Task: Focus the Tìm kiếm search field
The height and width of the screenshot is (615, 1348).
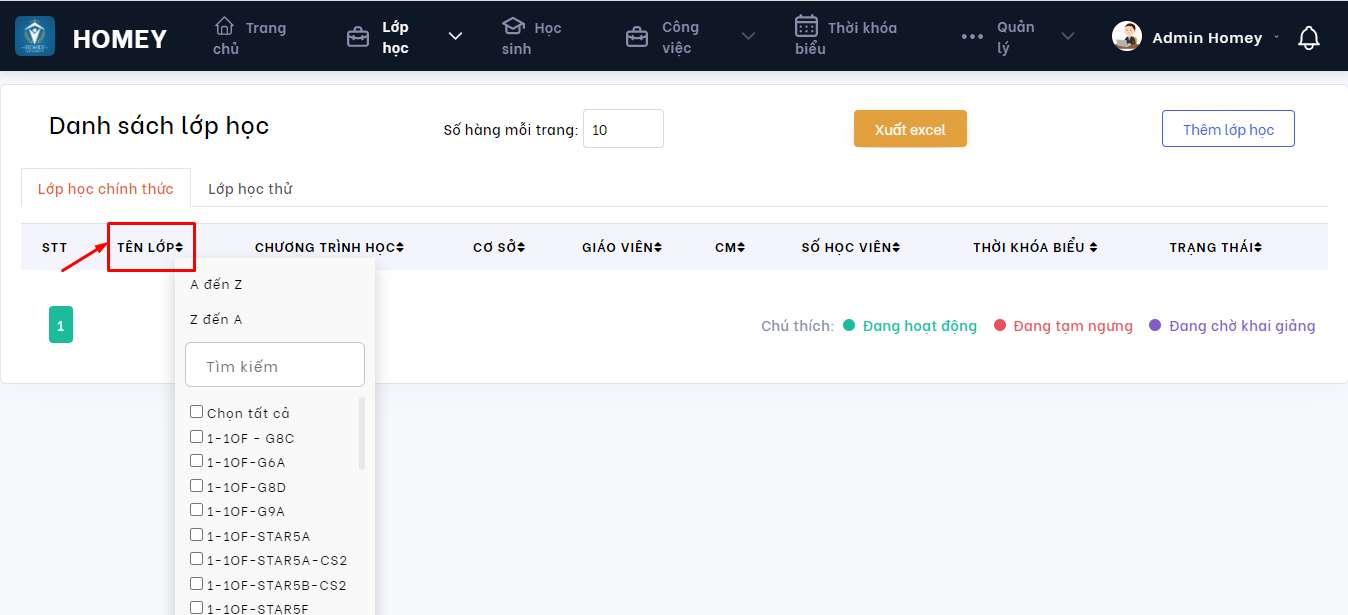Action: (x=275, y=366)
